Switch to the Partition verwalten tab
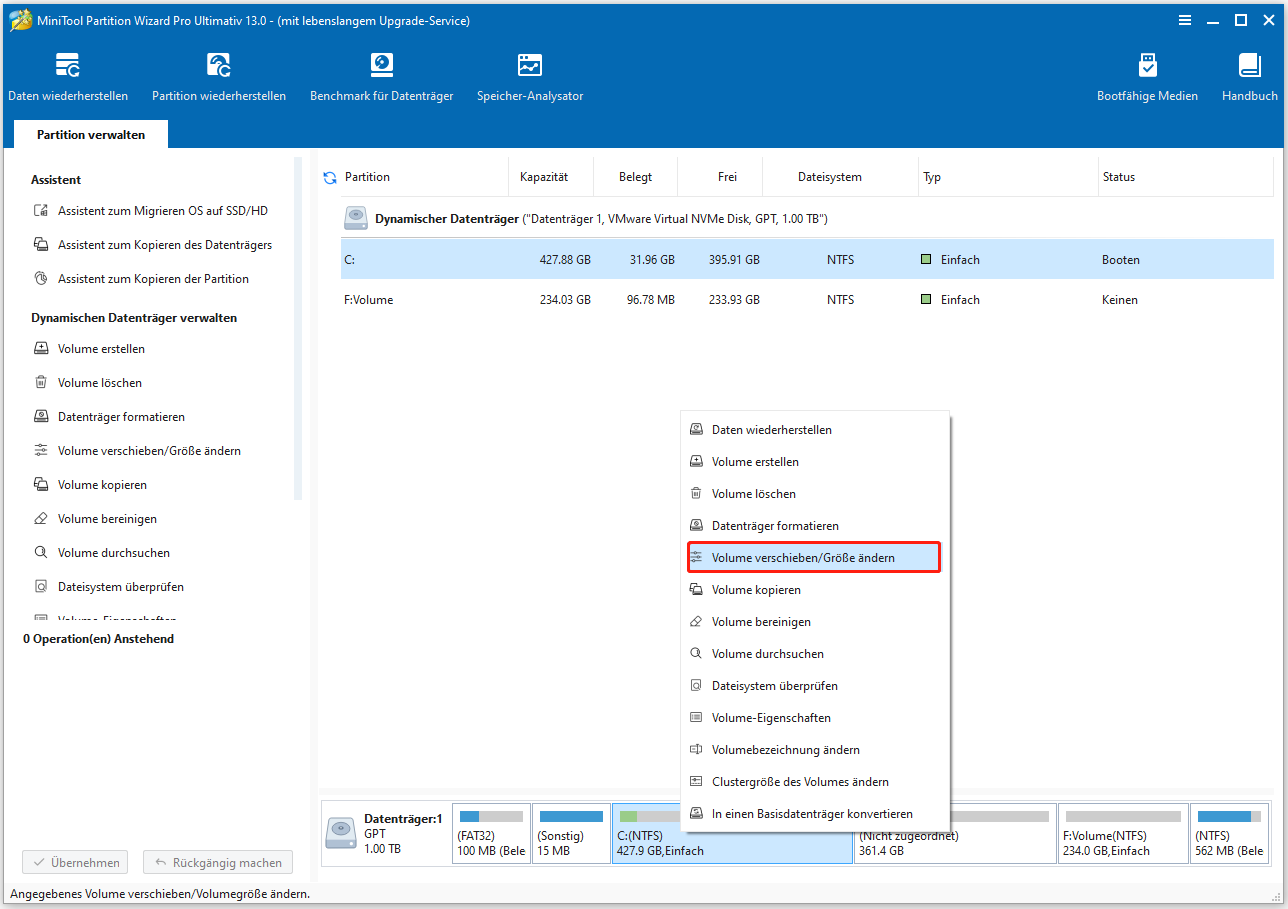This screenshot has height=909, width=1288. pyautogui.click(x=90, y=133)
